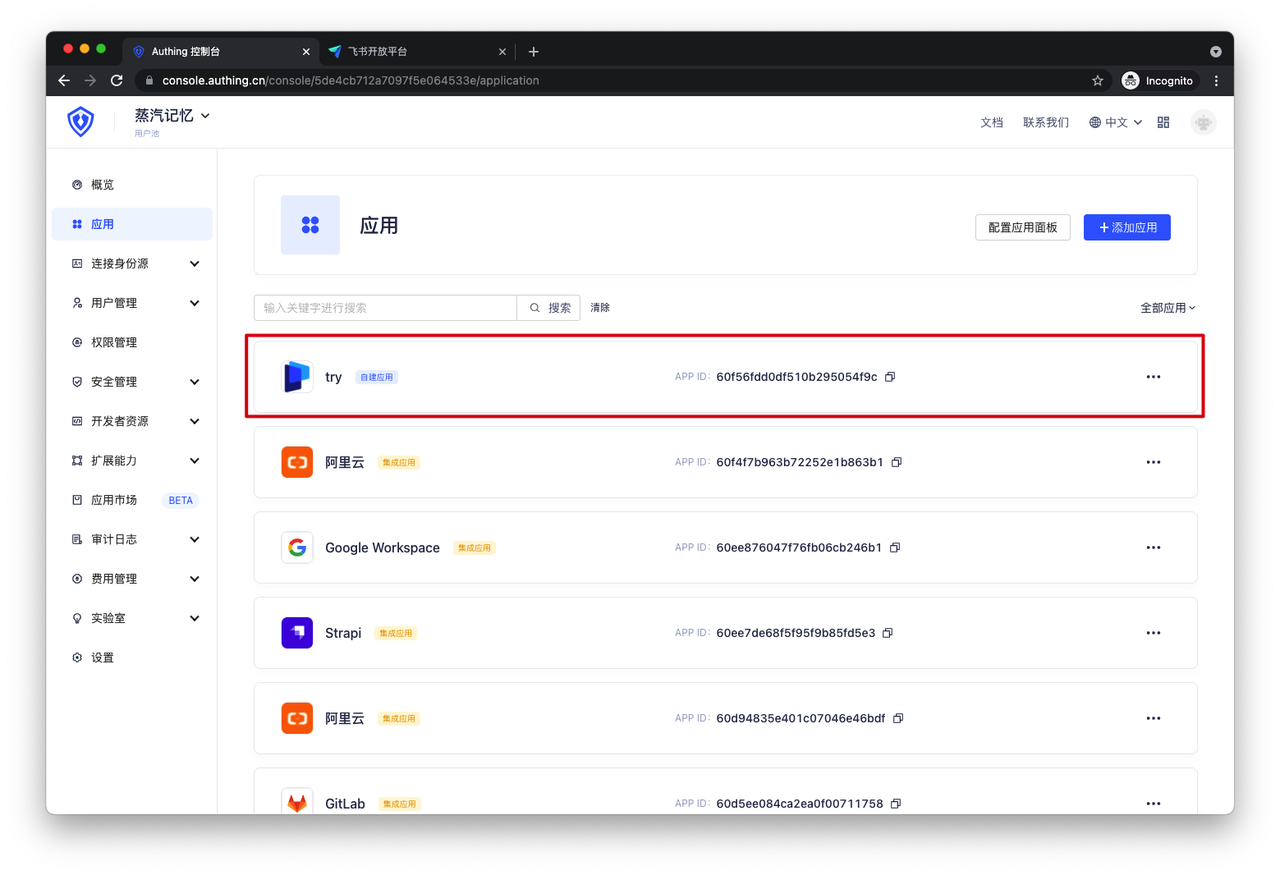Close the Authing 控制台 tab
Screen dimensions: 1280x875
306,51
